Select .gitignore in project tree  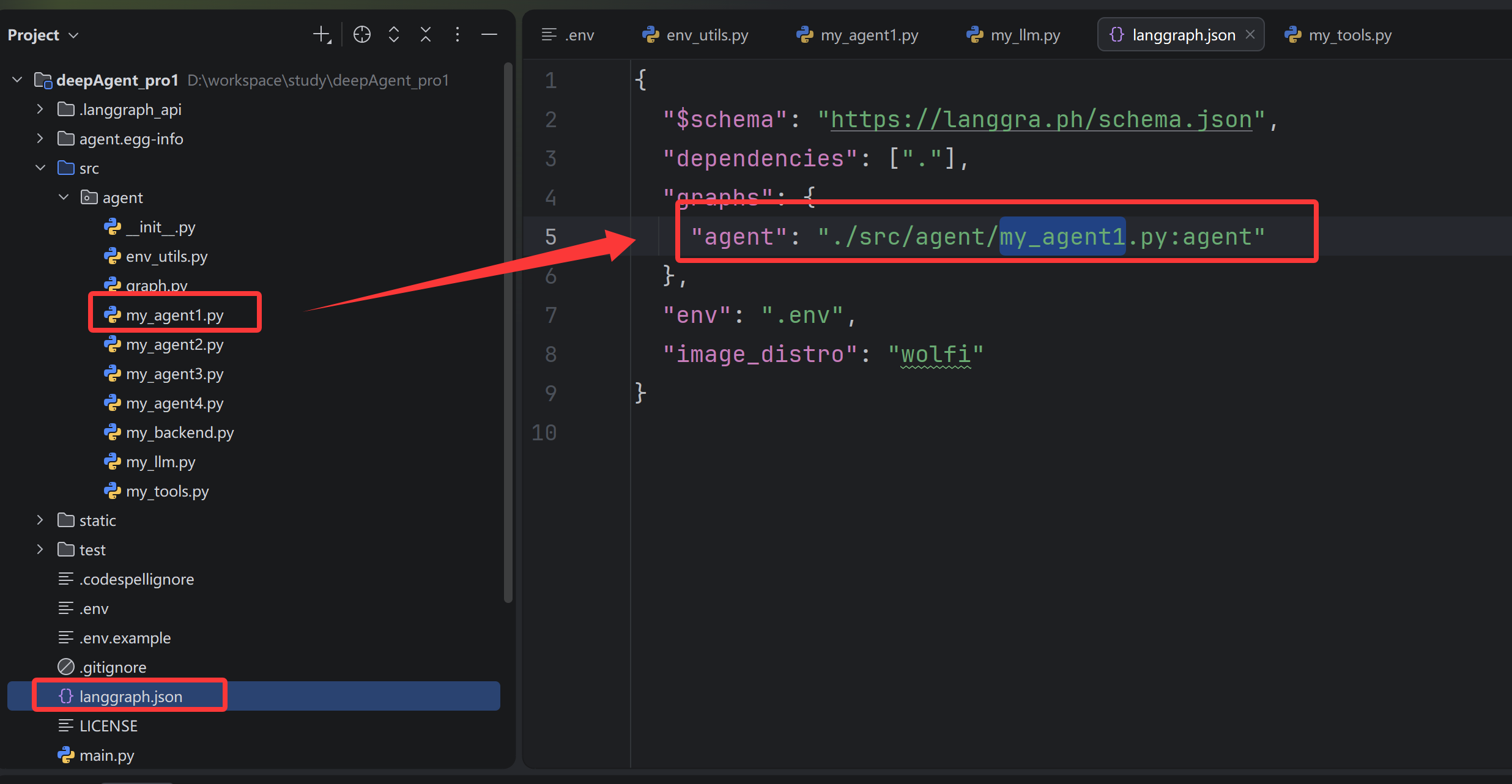pyautogui.click(x=113, y=667)
